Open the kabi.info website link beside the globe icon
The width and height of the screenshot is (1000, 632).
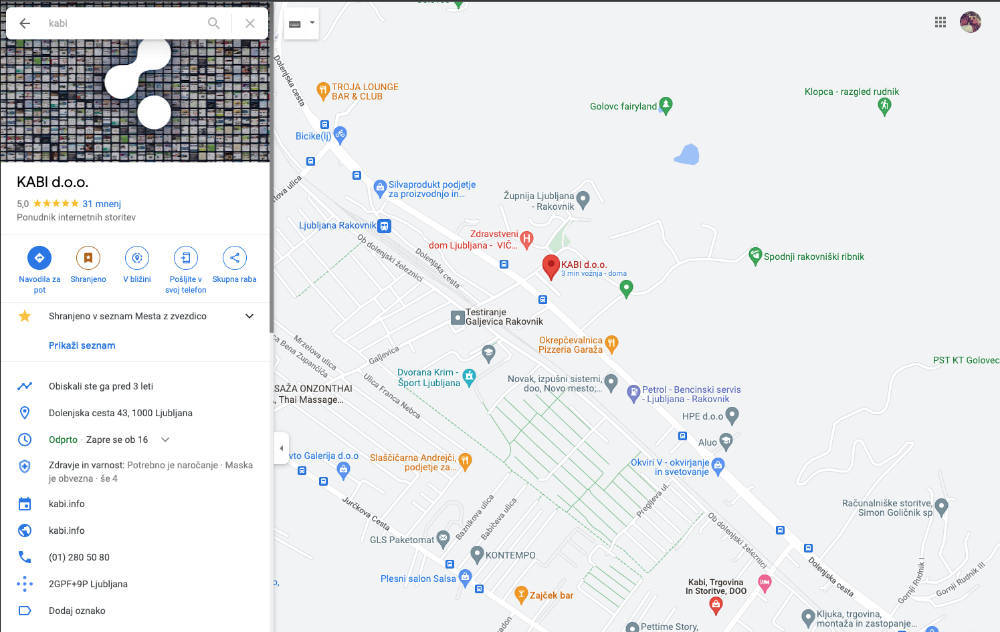[66, 530]
